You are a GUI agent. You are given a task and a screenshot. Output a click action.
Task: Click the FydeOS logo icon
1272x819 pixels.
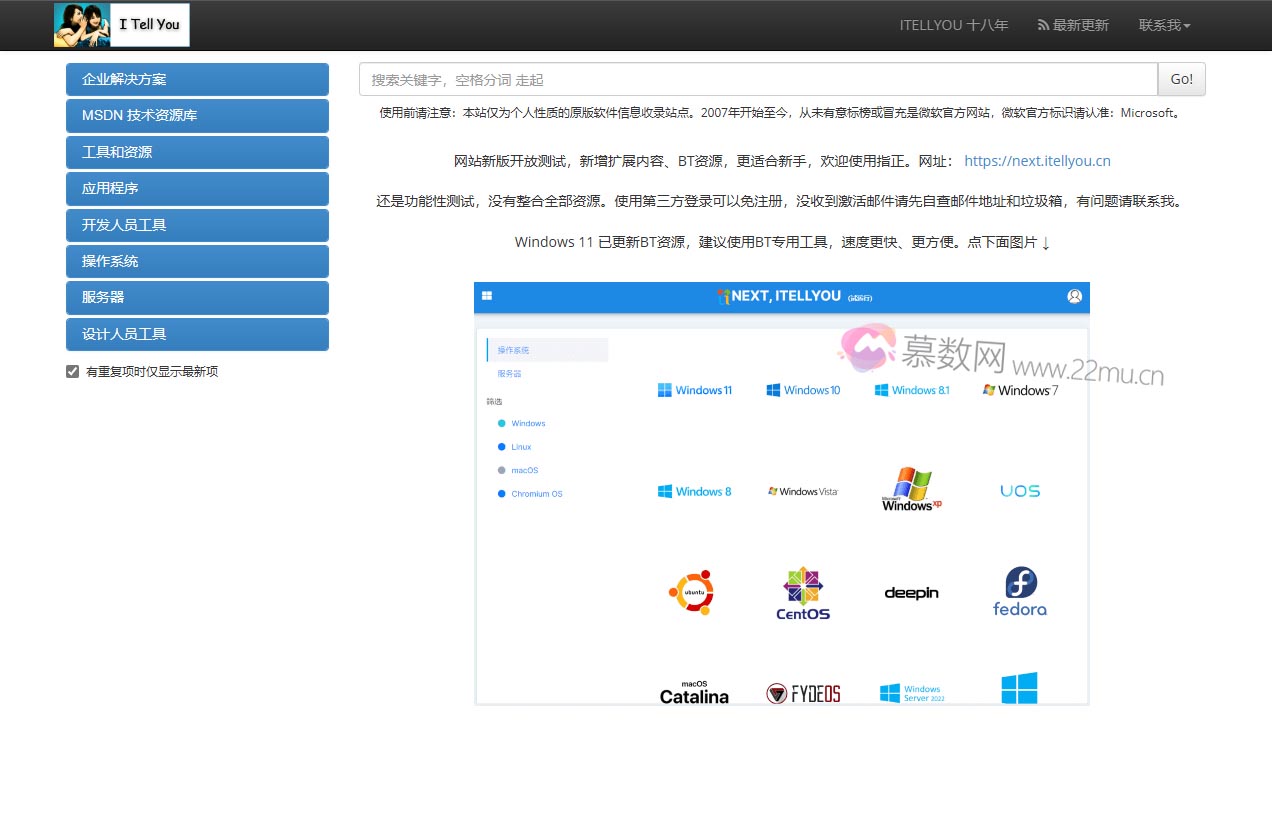pyautogui.click(x=803, y=692)
